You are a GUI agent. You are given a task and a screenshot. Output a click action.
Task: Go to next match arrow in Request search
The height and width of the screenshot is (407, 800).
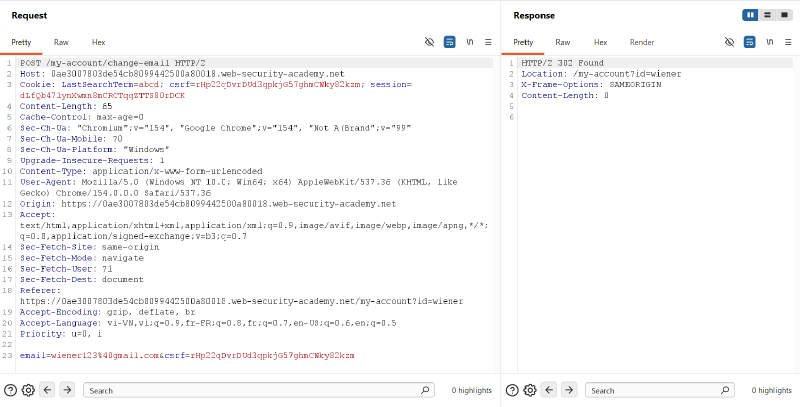tap(67, 390)
